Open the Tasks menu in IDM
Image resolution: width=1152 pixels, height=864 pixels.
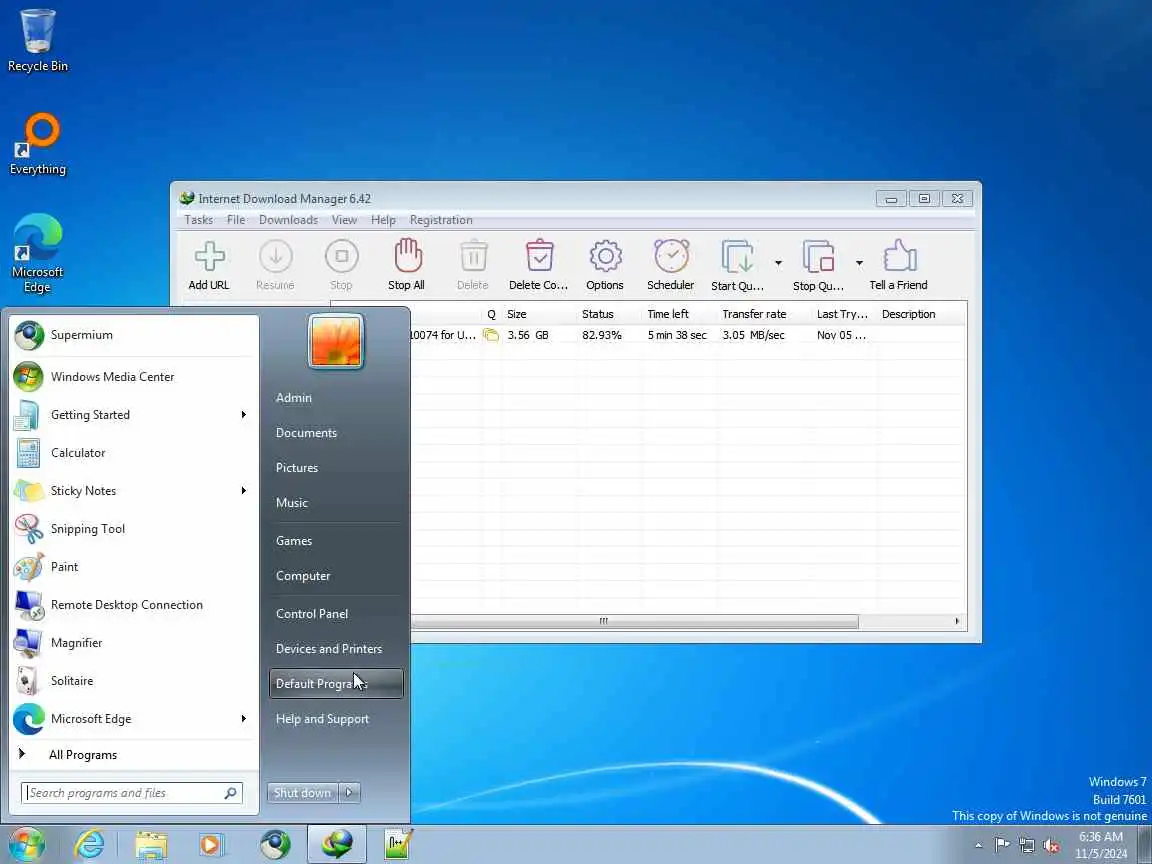pyautogui.click(x=198, y=220)
